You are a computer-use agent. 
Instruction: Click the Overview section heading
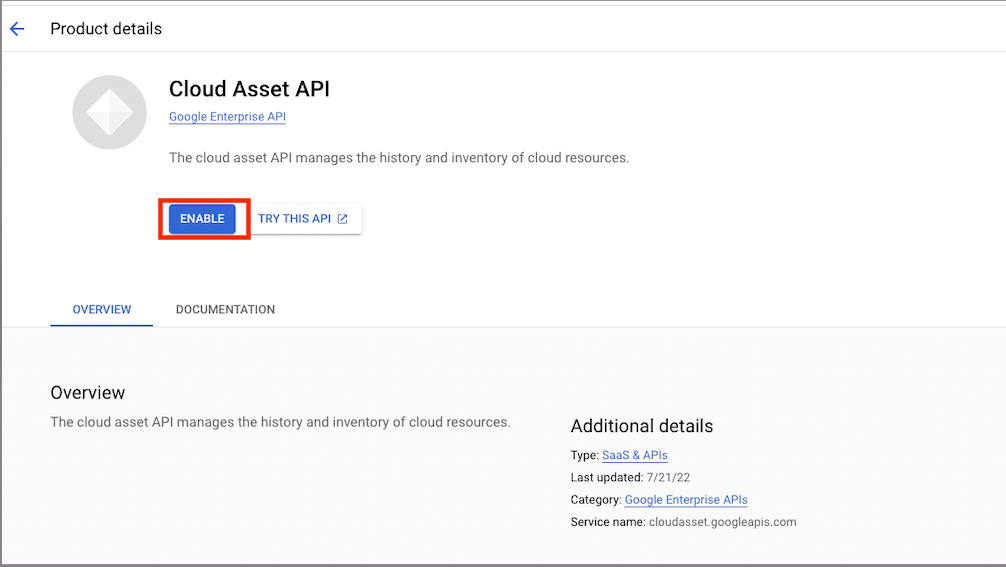click(88, 393)
